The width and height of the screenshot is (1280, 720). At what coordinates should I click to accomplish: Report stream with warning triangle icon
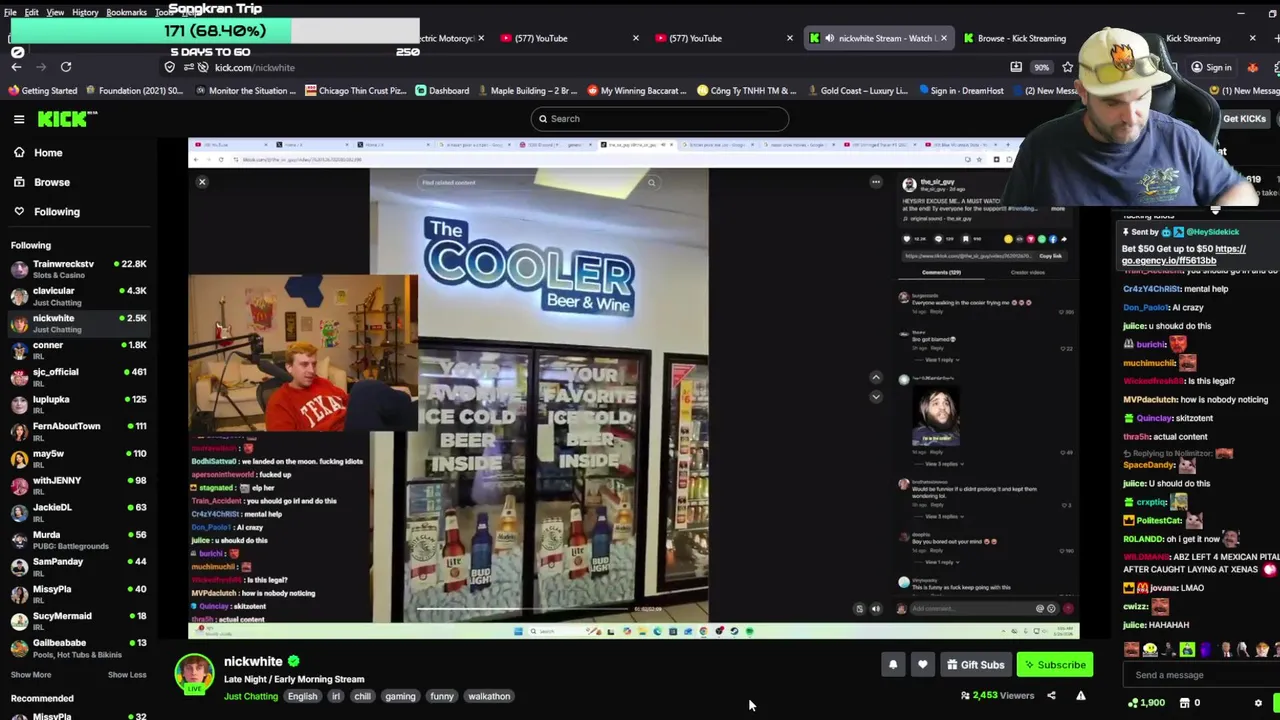coord(1081,696)
